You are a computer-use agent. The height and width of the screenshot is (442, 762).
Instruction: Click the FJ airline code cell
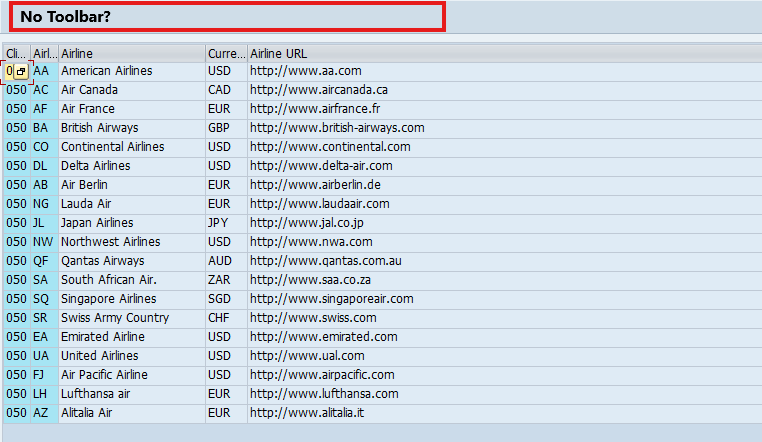(x=45, y=374)
